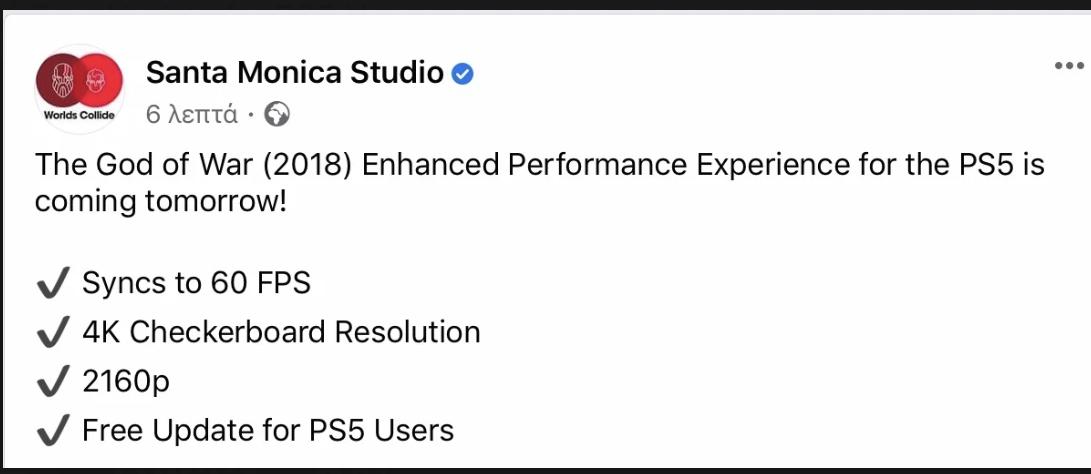This screenshot has height=474, width=1091.
Task: Click the check mark beside 2160p
Action: [53, 382]
